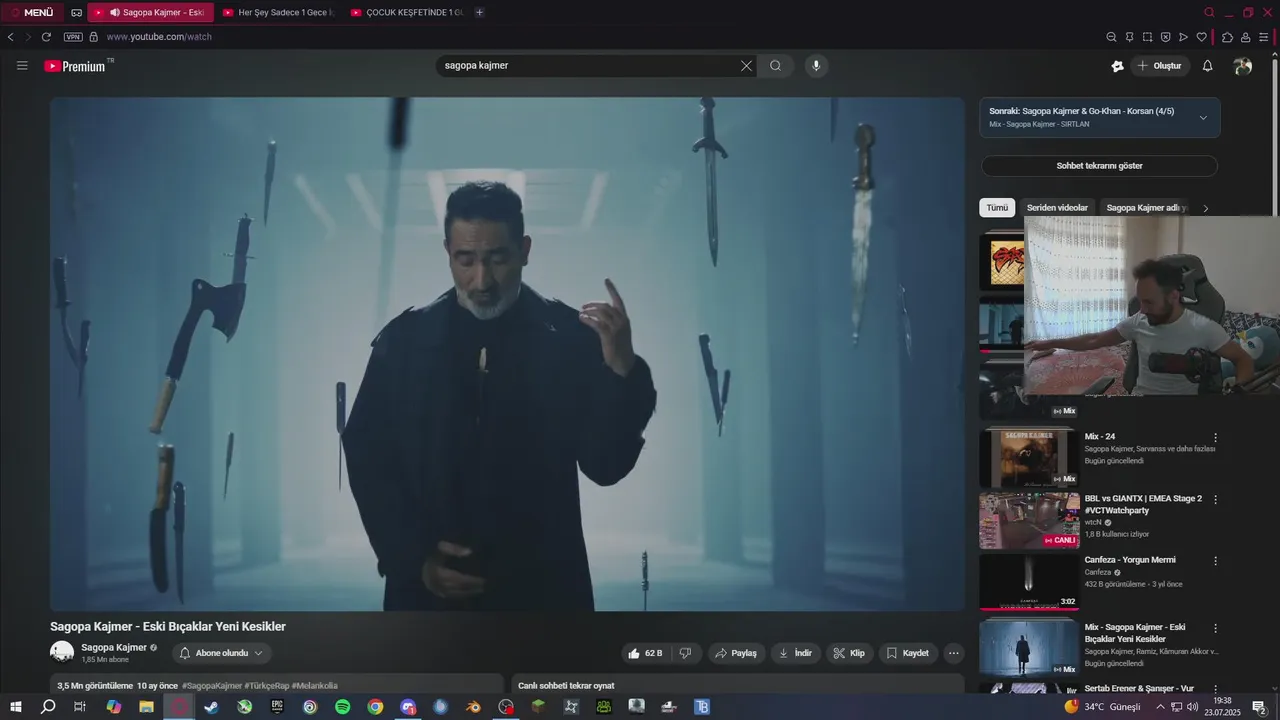Like the video with 62 B likes
Screen dimensions: 1280x720
point(645,653)
